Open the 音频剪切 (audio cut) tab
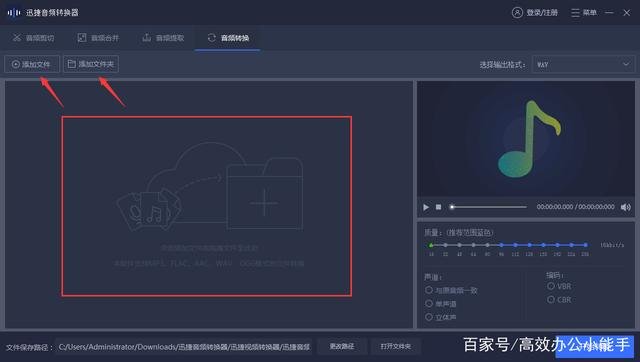Screen dimensions: 640x362 tap(33, 38)
